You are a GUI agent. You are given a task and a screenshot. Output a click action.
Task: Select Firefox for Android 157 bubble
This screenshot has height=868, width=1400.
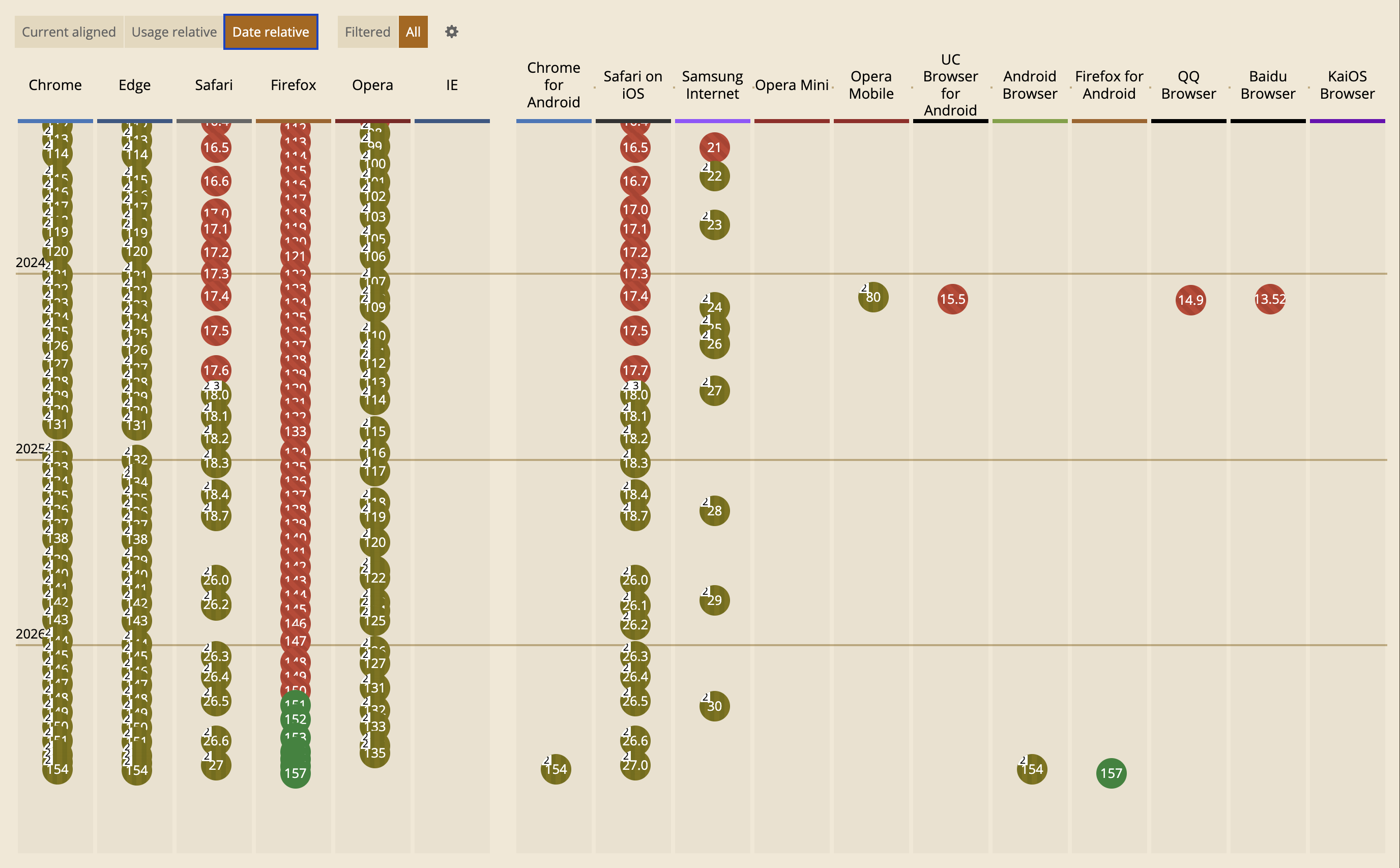coord(1111,773)
